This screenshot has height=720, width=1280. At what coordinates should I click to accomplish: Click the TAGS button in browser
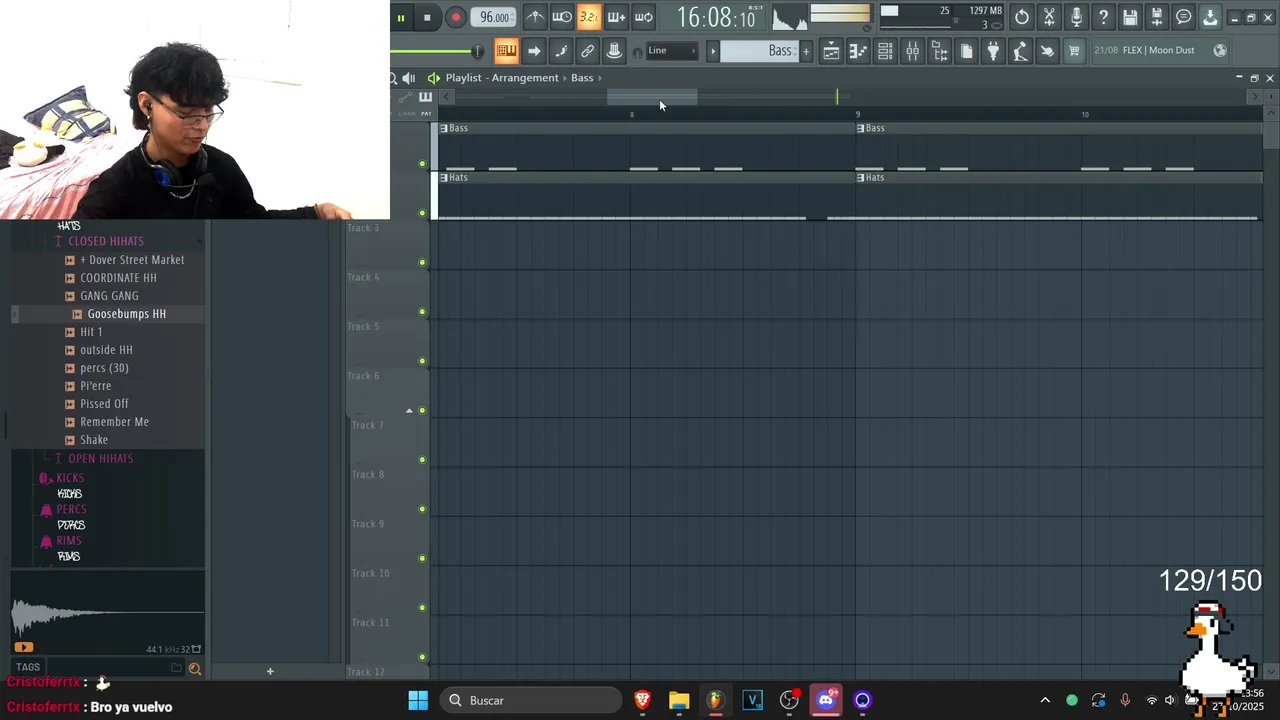(x=28, y=667)
